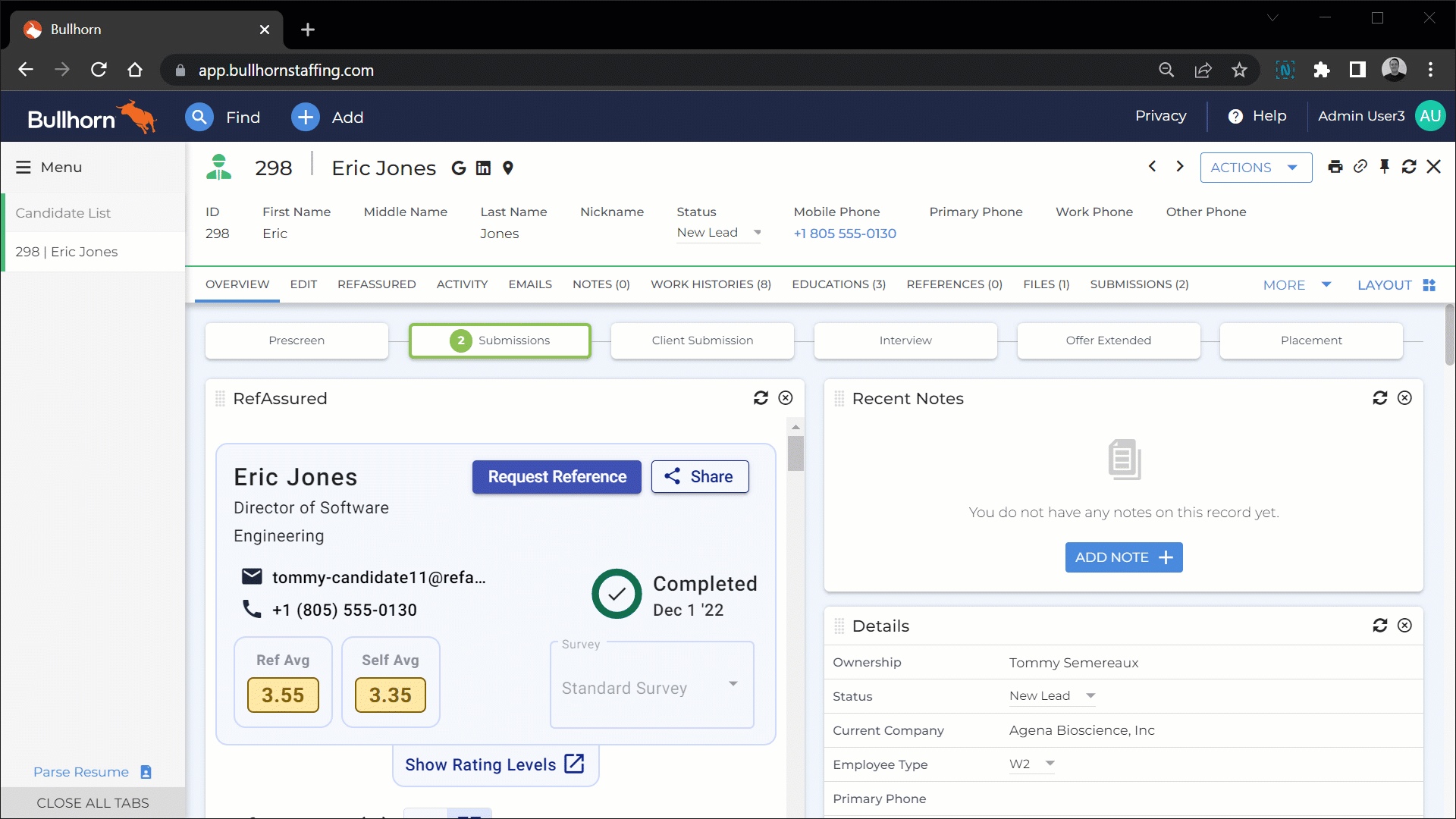Click the email envelope icon in RefAssured

[x=252, y=577]
